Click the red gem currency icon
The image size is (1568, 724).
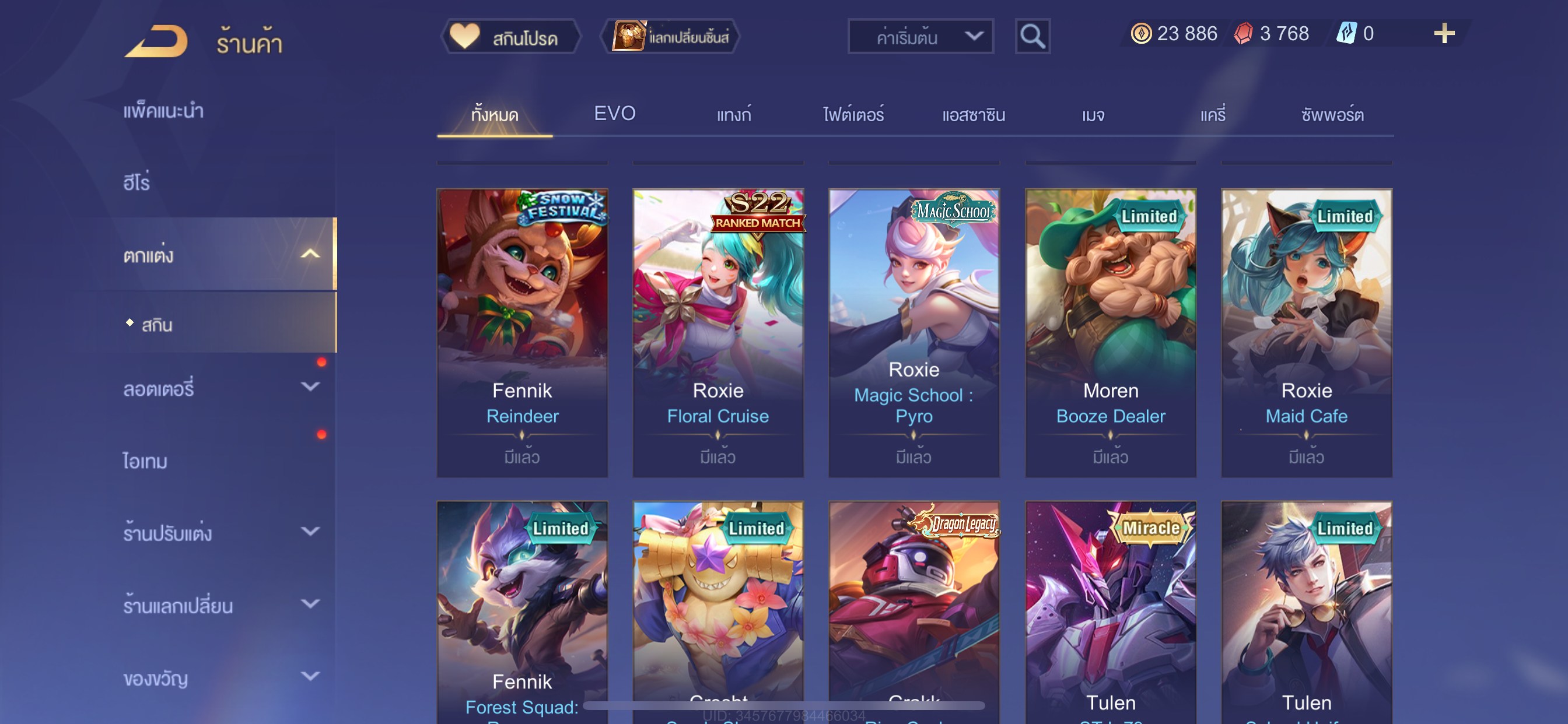point(1243,33)
